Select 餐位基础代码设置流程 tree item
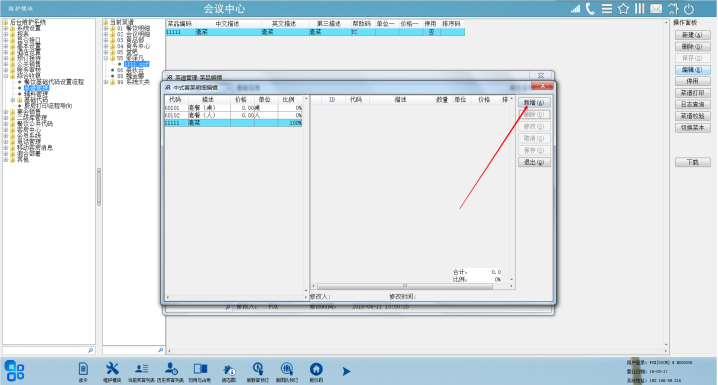This screenshot has height=385, width=718. point(54,82)
